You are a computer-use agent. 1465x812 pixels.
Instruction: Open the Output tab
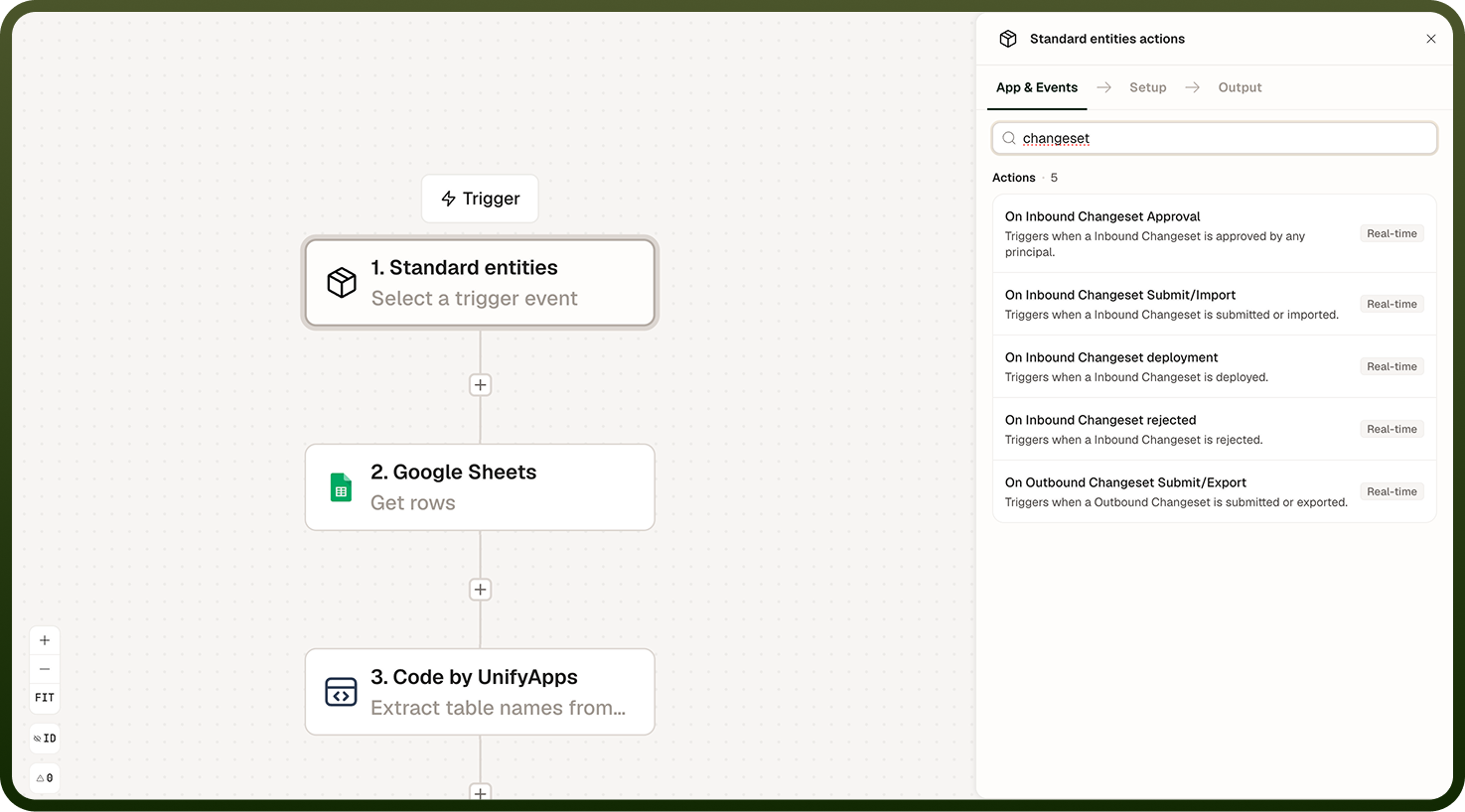(1240, 87)
